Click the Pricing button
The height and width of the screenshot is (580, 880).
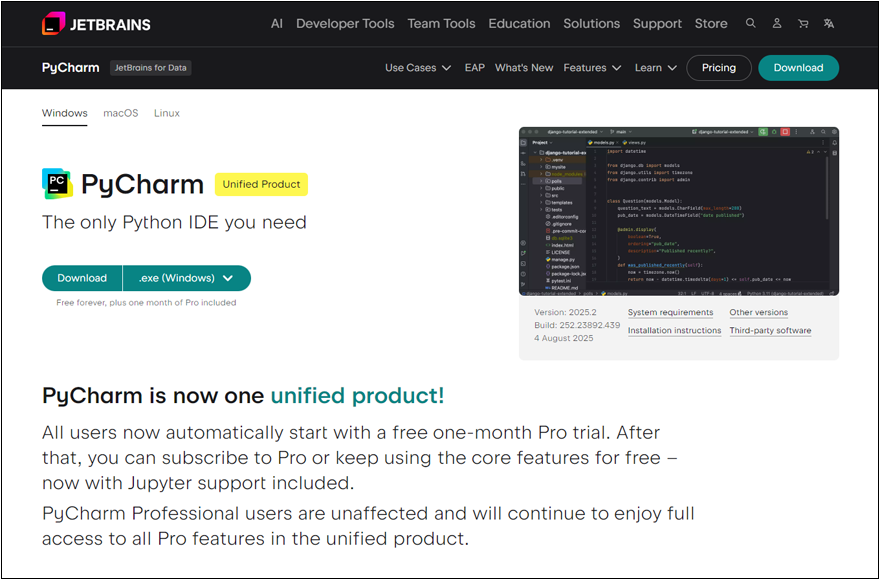(x=719, y=68)
